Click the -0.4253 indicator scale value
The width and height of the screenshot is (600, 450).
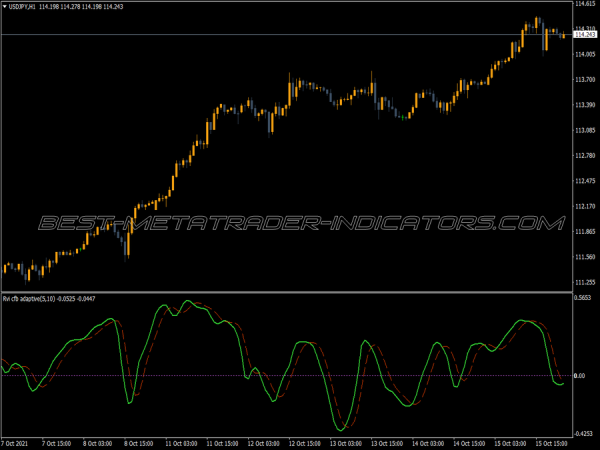(584, 432)
